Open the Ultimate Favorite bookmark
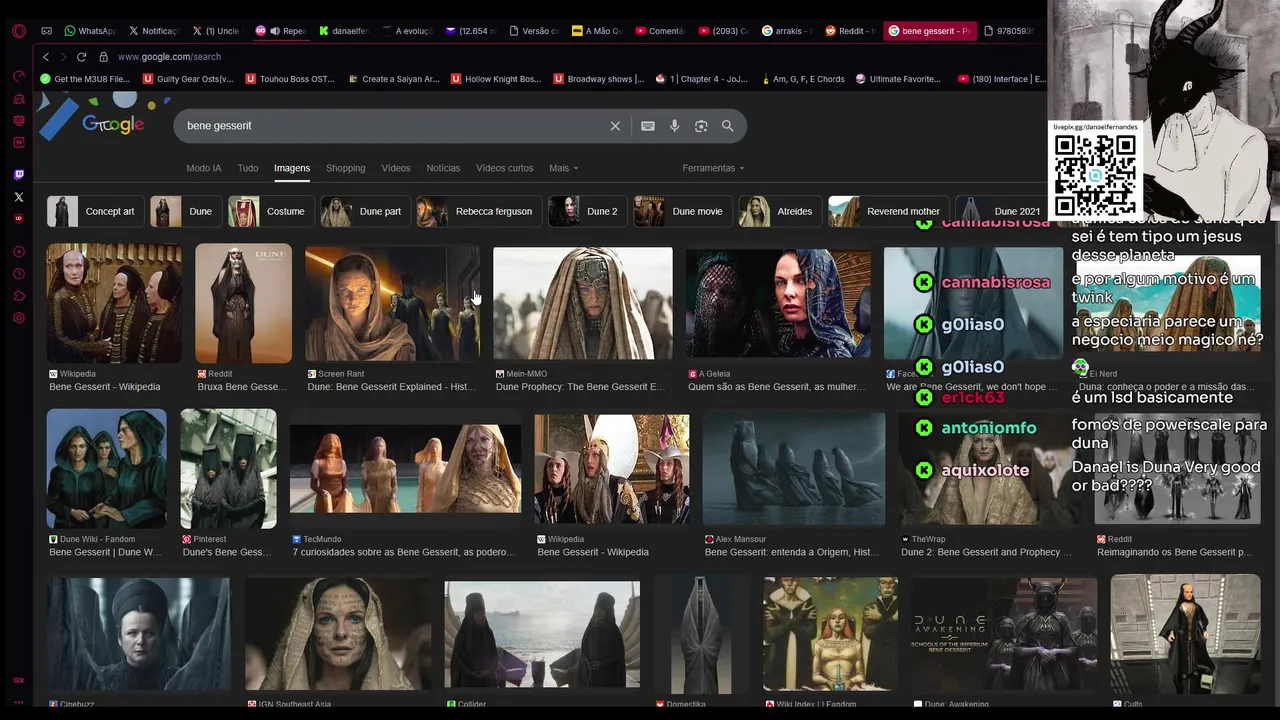The width and height of the screenshot is (1280, 720). click(898, 79)
